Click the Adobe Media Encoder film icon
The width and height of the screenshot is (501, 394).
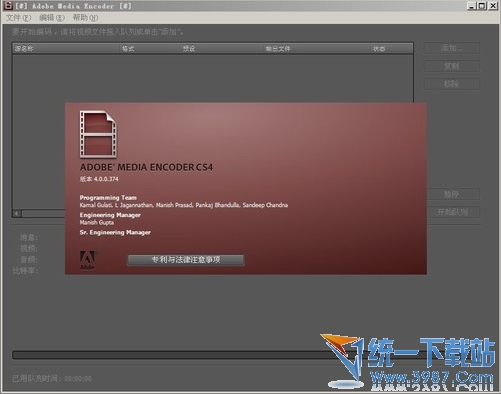[98, 134]
